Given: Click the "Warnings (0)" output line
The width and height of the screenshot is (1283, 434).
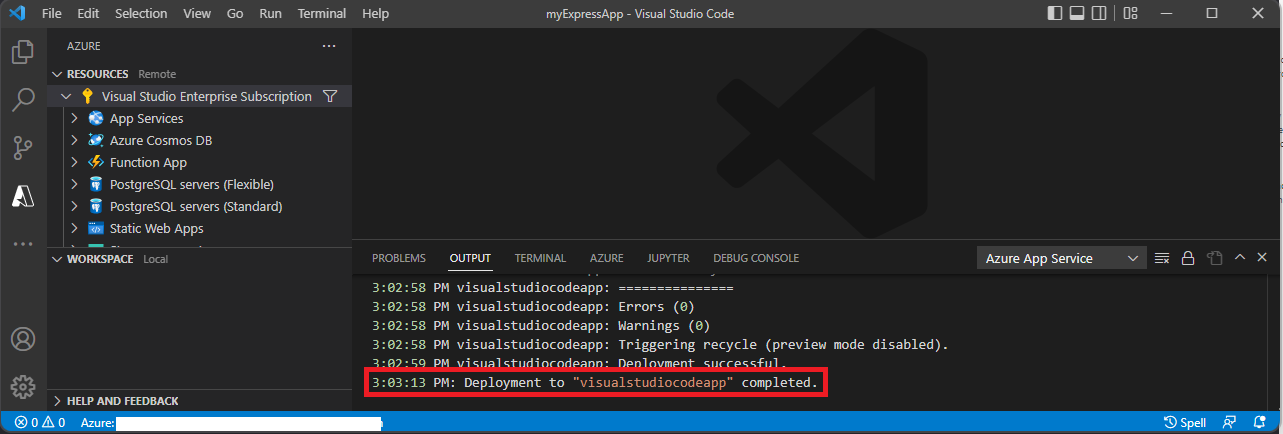Looking at the screenshot, I should tap(541, 325).
